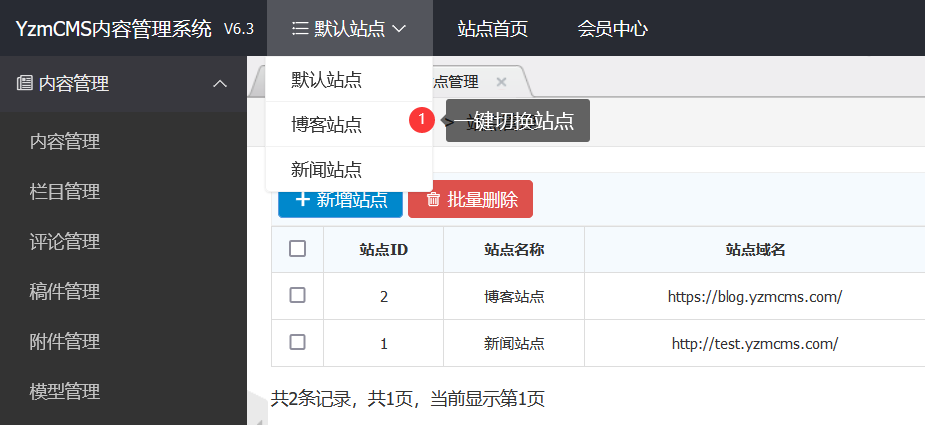Click the red number 1 badge

pyautogui.click(x=422, y=120)
